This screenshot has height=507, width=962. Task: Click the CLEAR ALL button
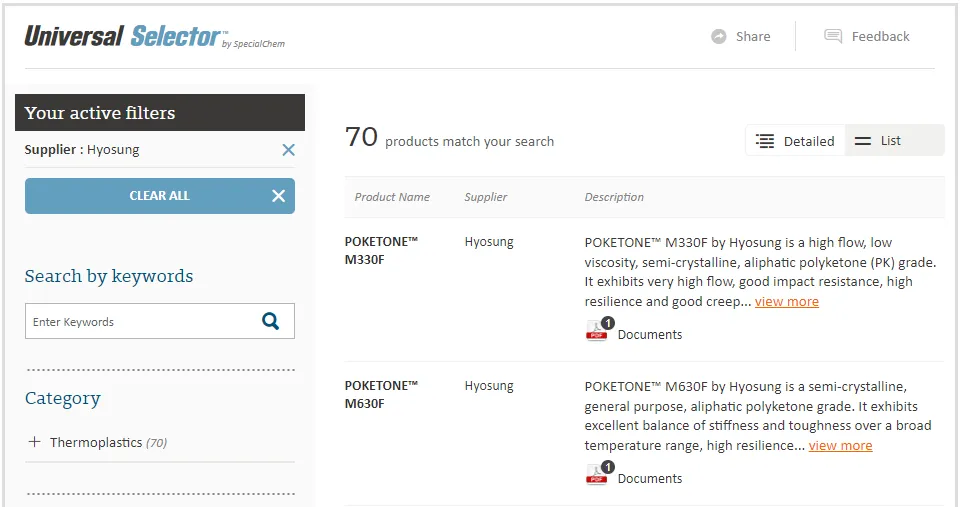click(x=160, y=196)
